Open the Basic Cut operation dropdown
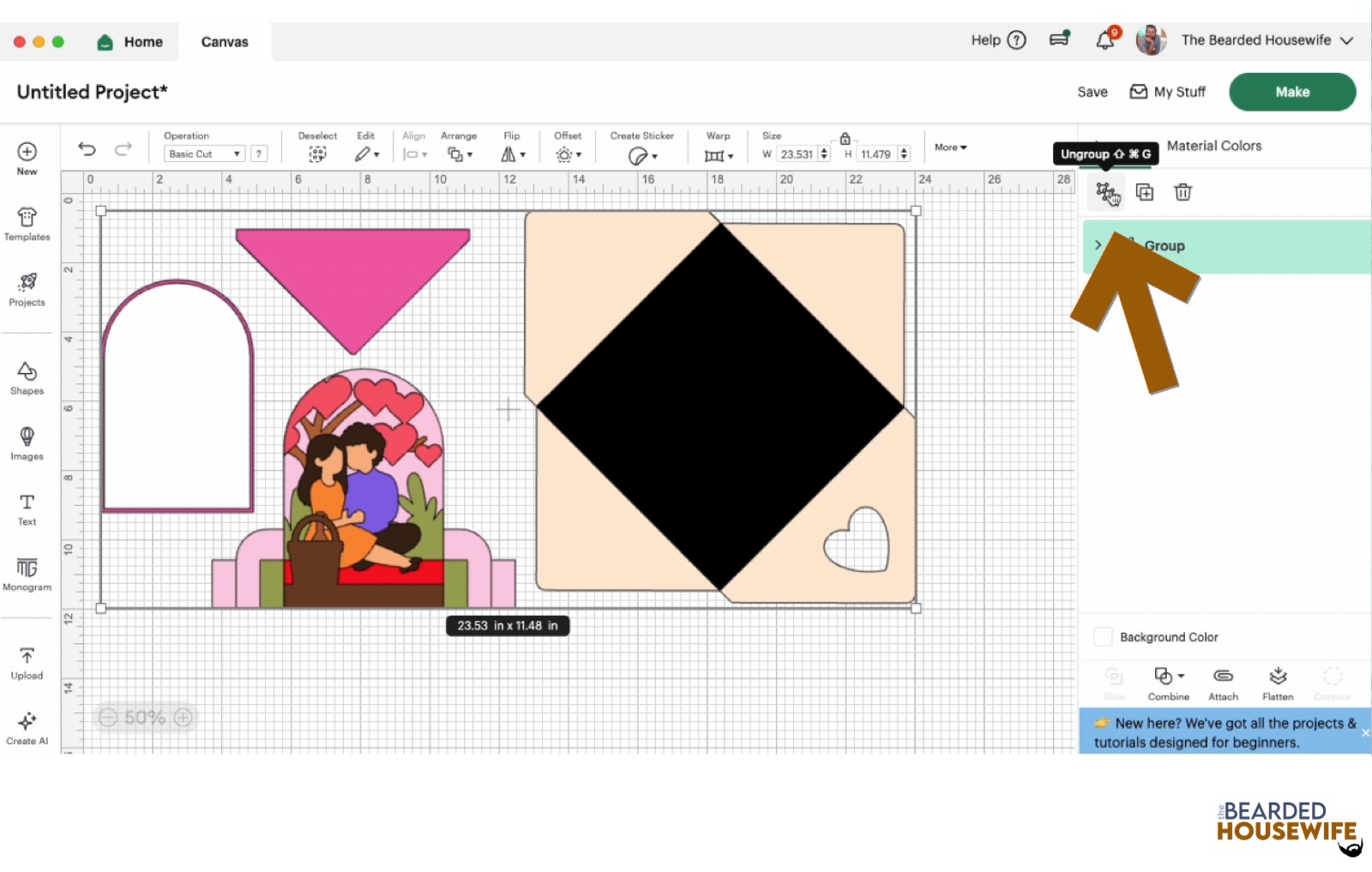 click(x=202, y=153)
